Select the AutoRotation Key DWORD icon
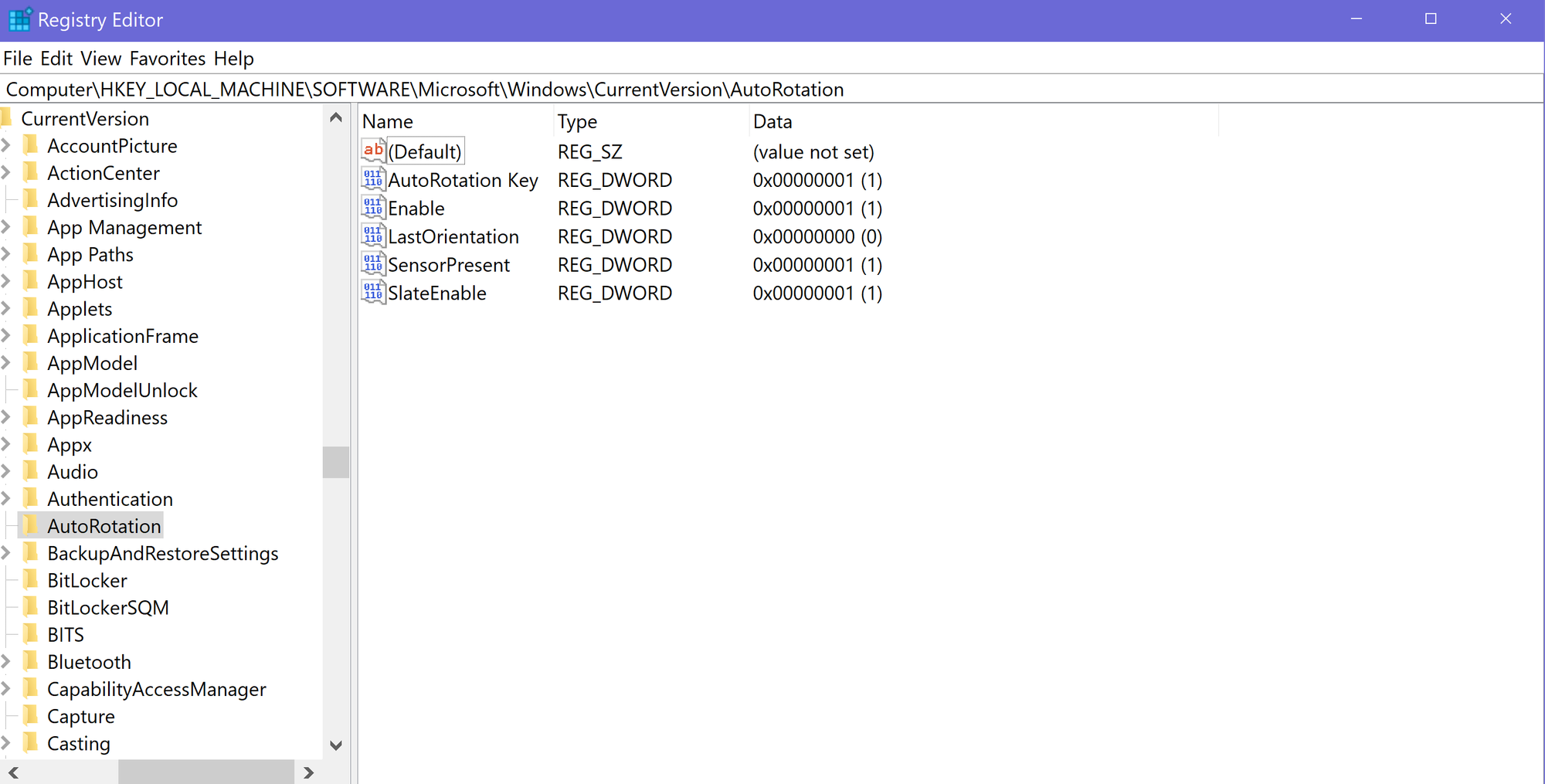This screenshot has width=1545, height=784. click(x=373, y=179)
